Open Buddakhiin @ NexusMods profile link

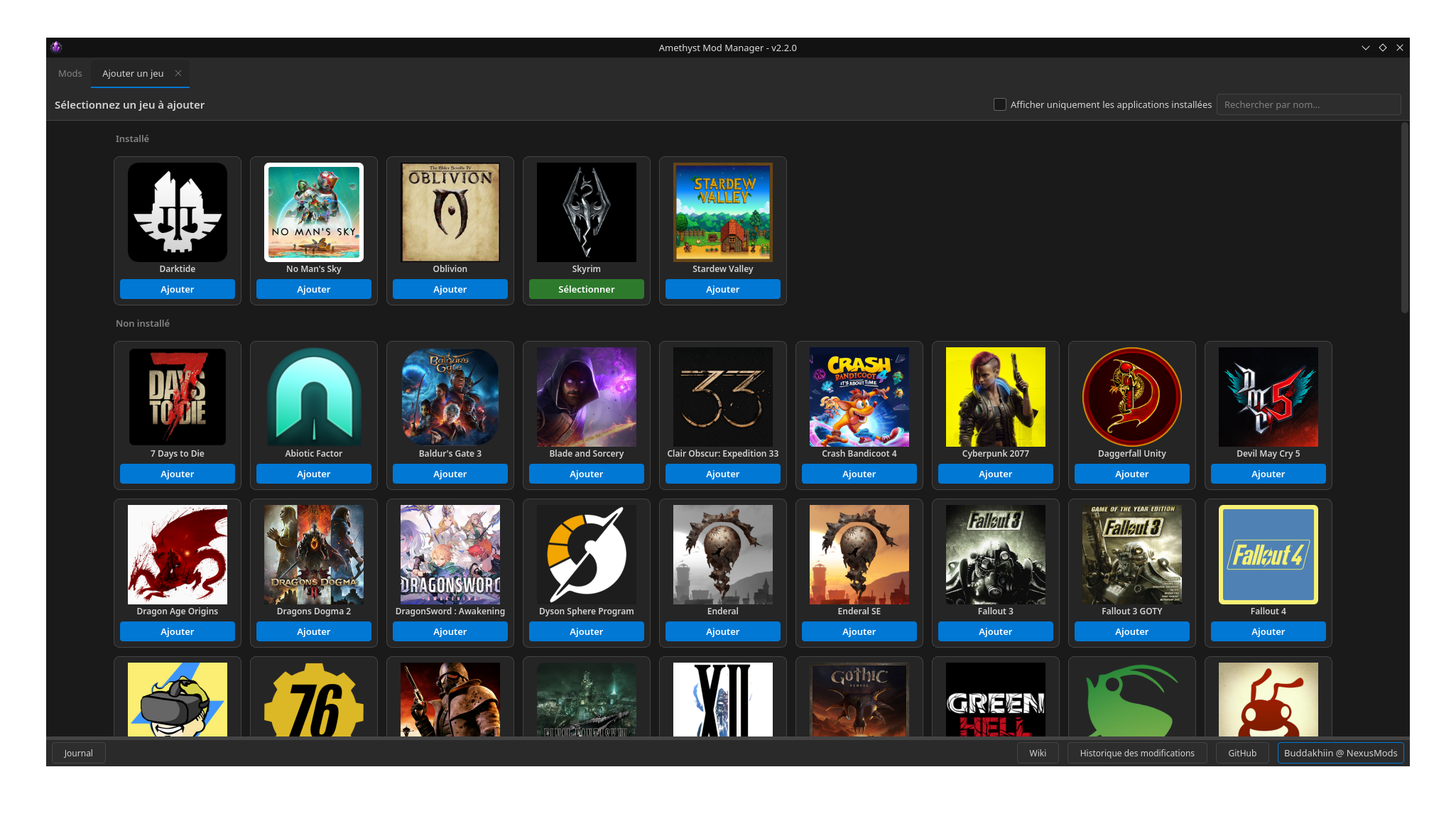click(1340, 753)
